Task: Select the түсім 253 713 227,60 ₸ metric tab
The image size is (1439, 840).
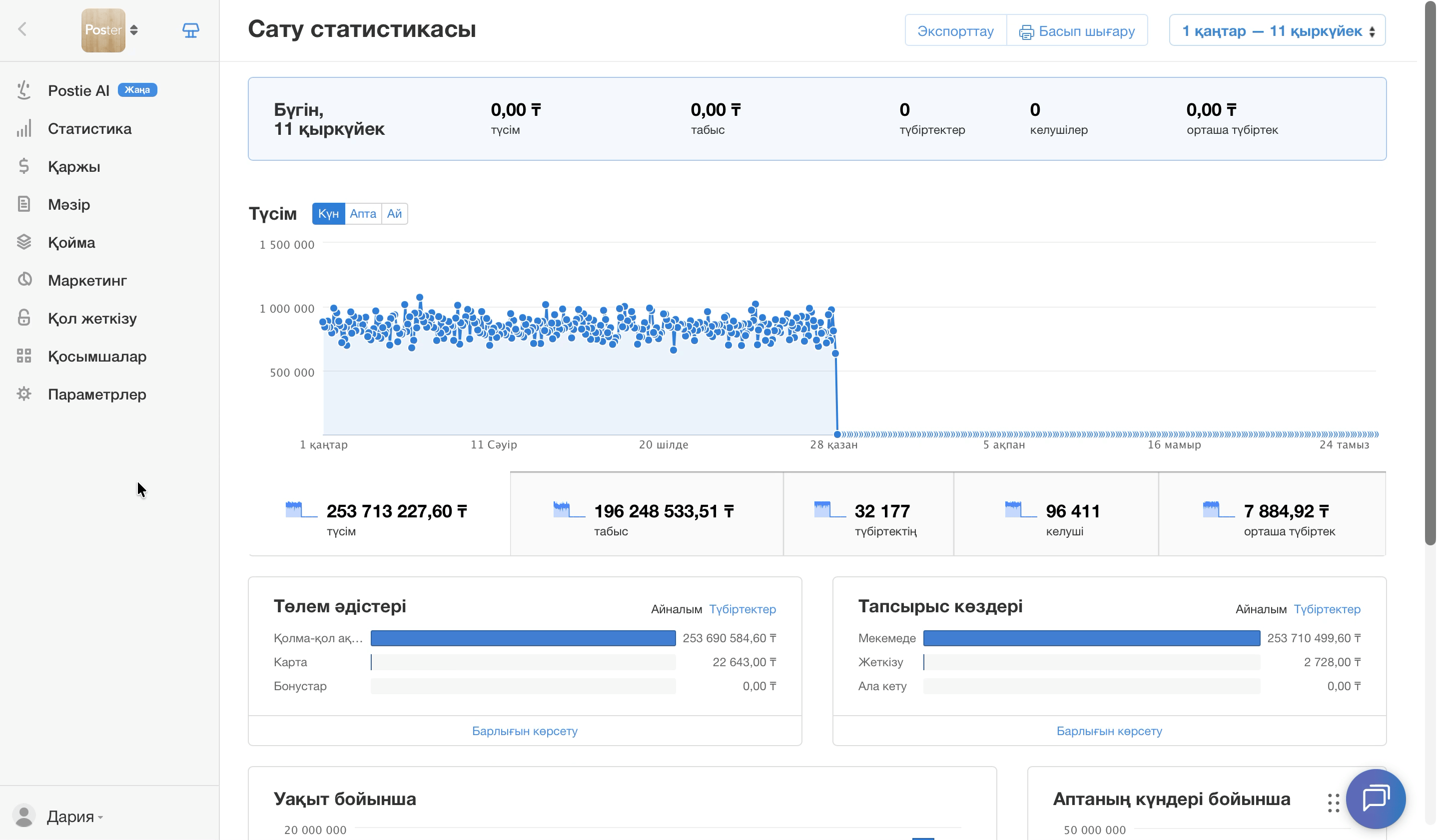Action: point(379,514)
